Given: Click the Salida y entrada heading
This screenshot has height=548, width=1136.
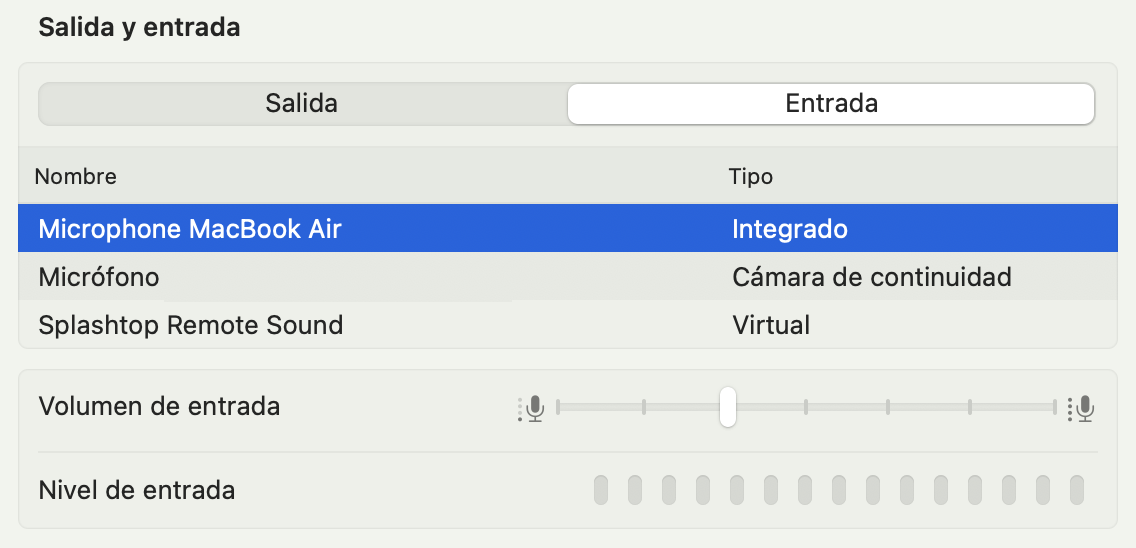Looking at the screenshot, I should pos(139,28).
